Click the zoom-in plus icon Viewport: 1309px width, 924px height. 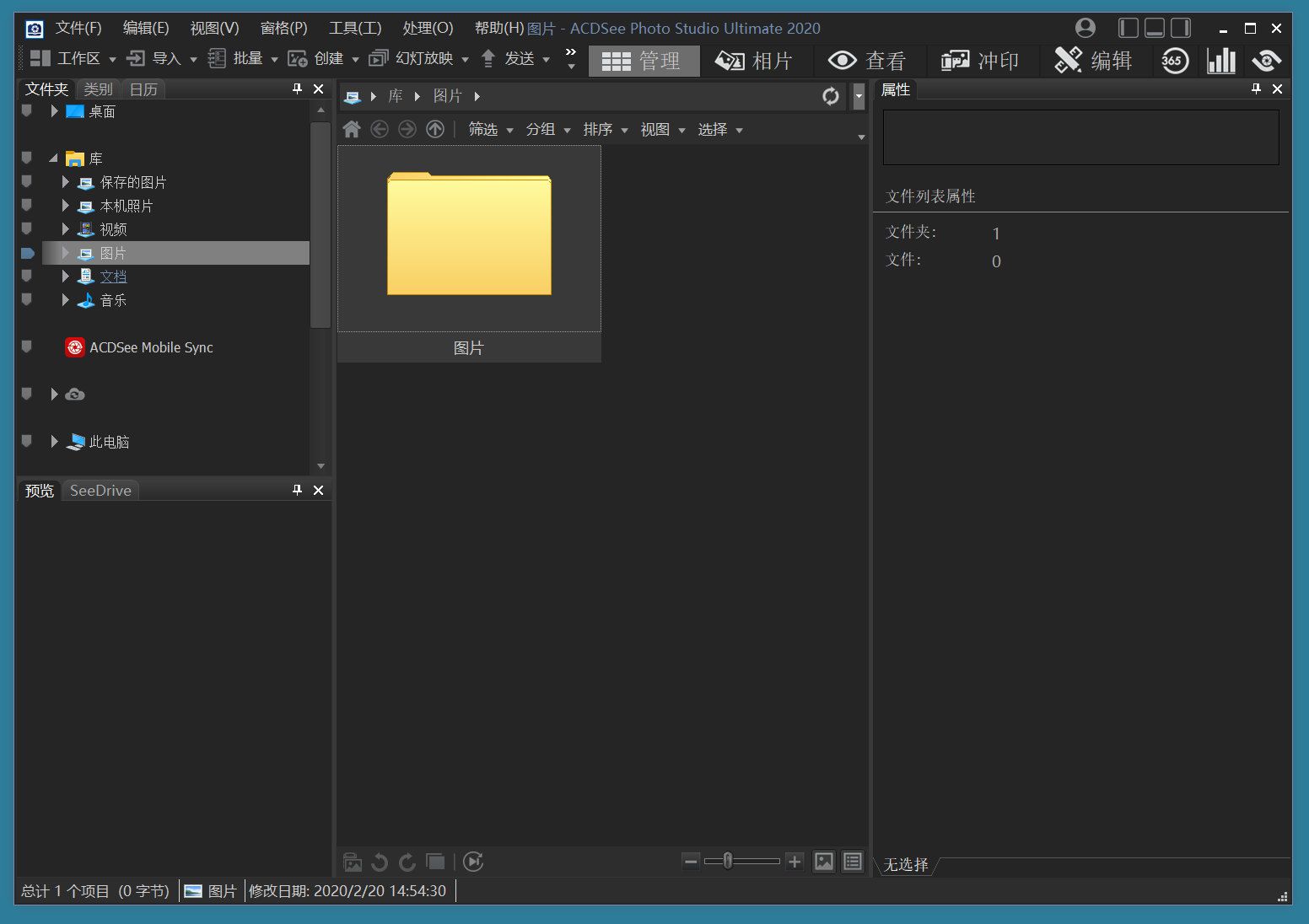tap(794, 861)
